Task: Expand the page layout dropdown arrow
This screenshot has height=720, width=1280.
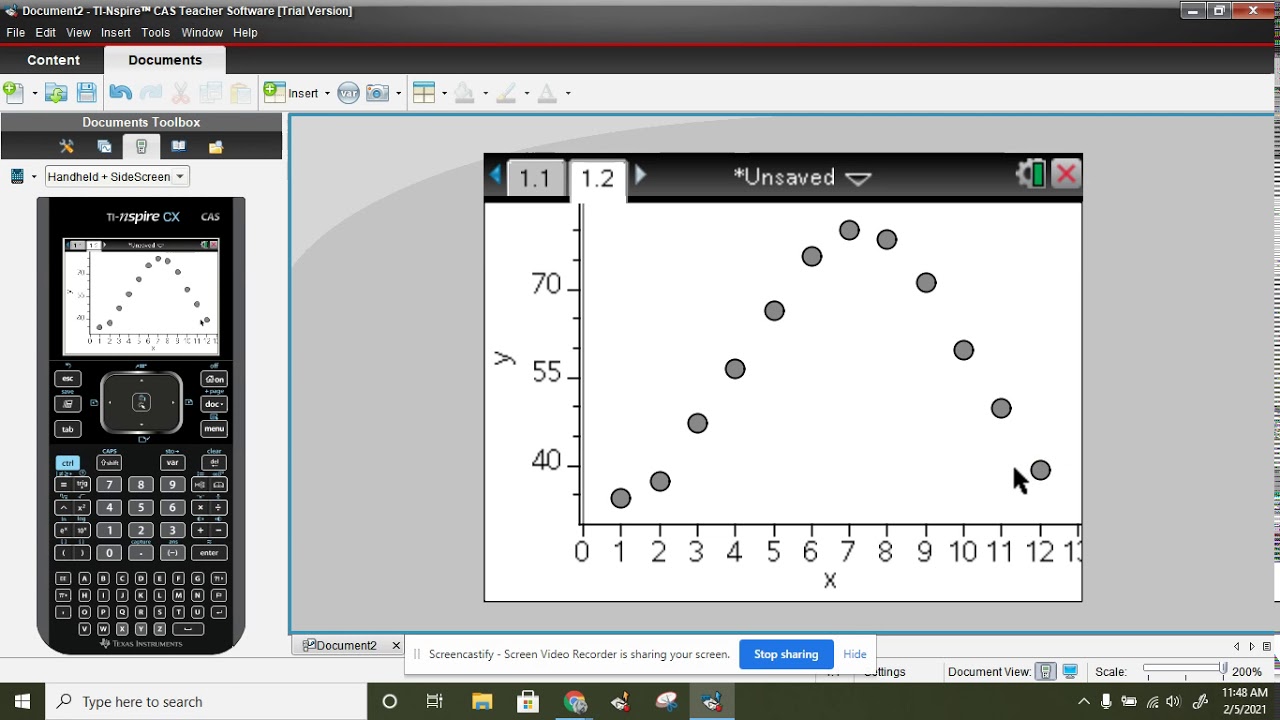Action: pos(444,94)
